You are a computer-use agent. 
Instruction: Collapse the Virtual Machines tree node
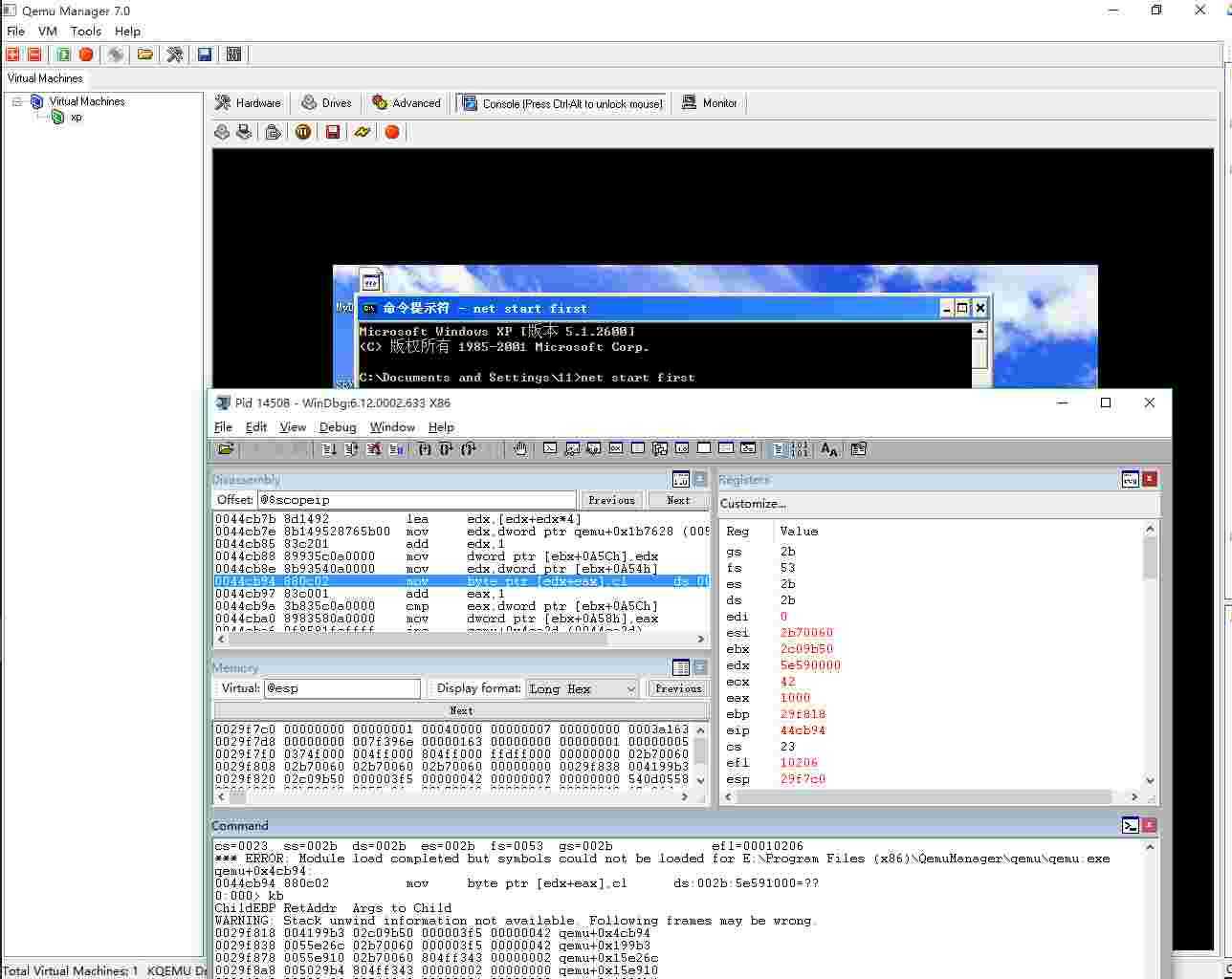(16, 101)
